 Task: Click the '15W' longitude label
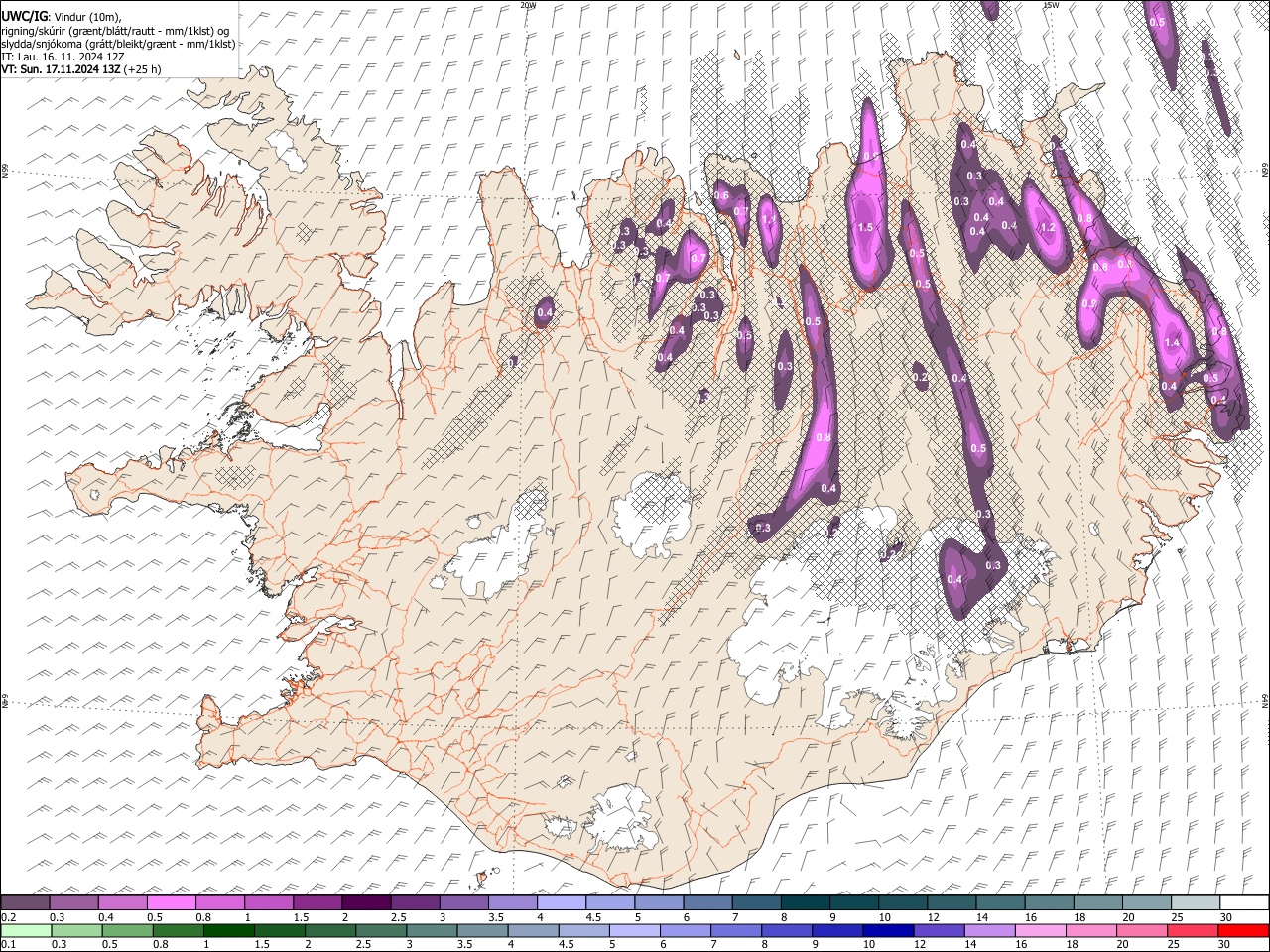click(x=1051, y=5)
